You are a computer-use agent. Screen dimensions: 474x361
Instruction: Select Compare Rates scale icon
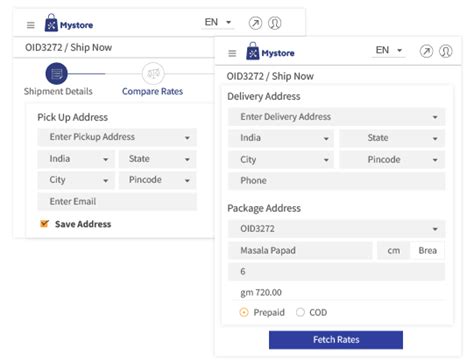[x=153, y=73]
